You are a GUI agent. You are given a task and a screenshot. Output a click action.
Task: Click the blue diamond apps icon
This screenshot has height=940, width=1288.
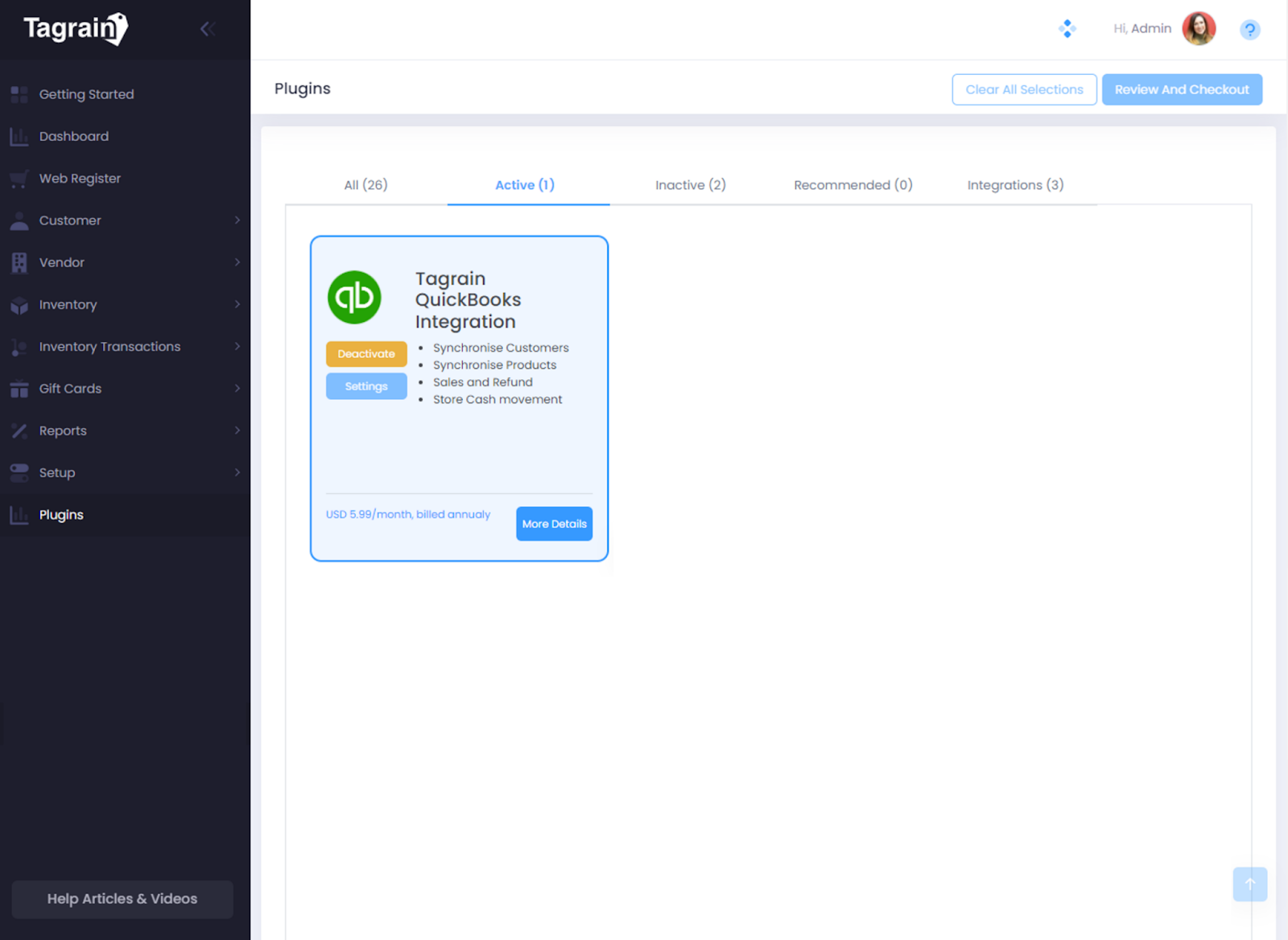tap(1067, 29)
